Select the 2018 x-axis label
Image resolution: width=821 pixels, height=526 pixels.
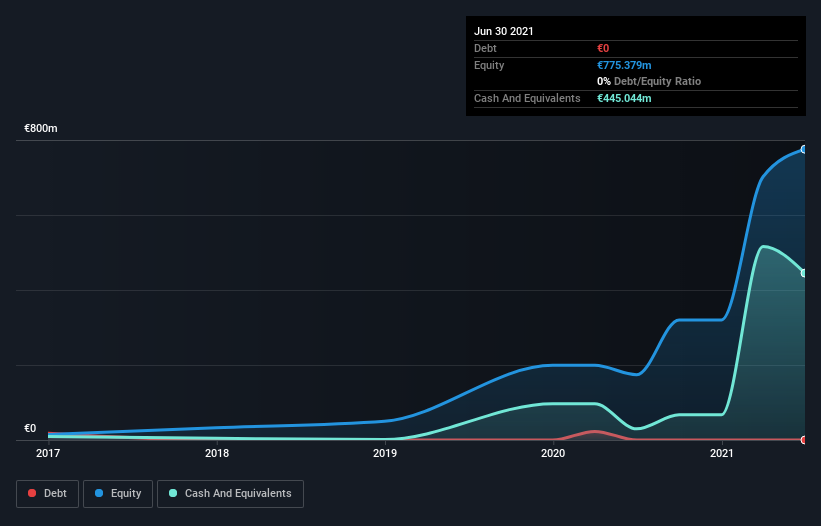pyautogui.click(x=217, y=453)
